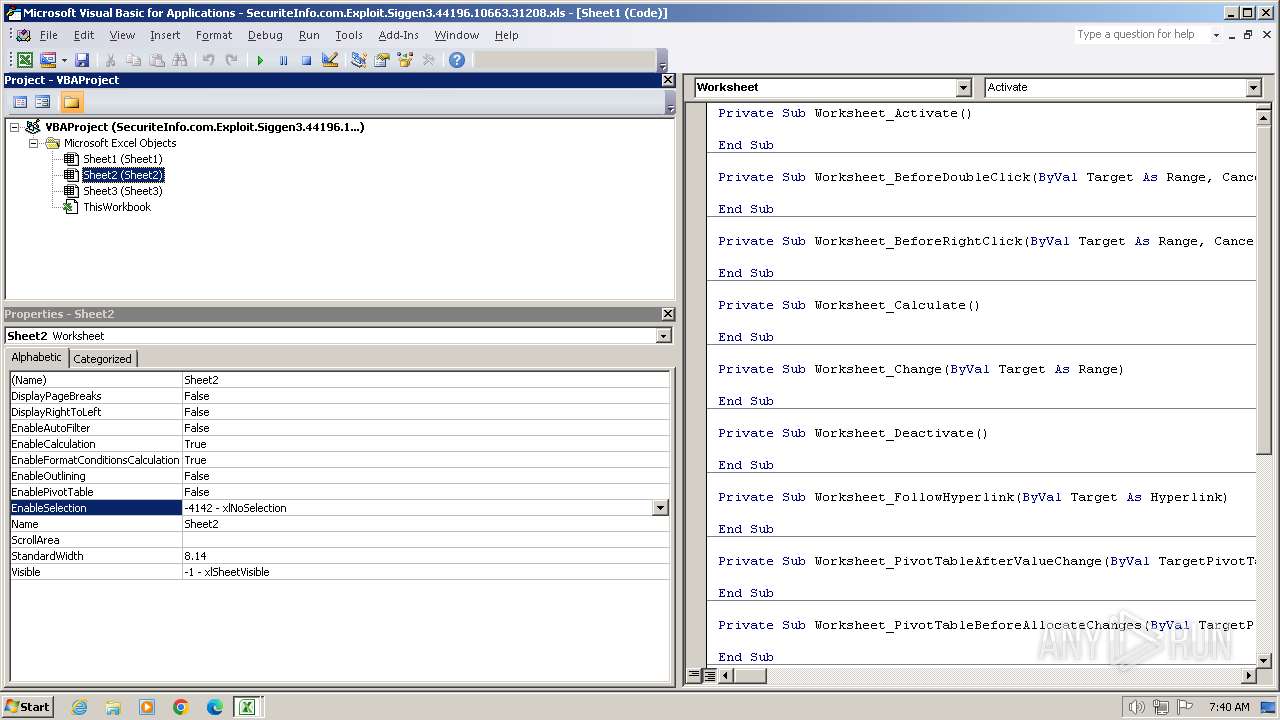
Task: Click the code window vertical scrollbar down arrow
Action: [1265, 660]
